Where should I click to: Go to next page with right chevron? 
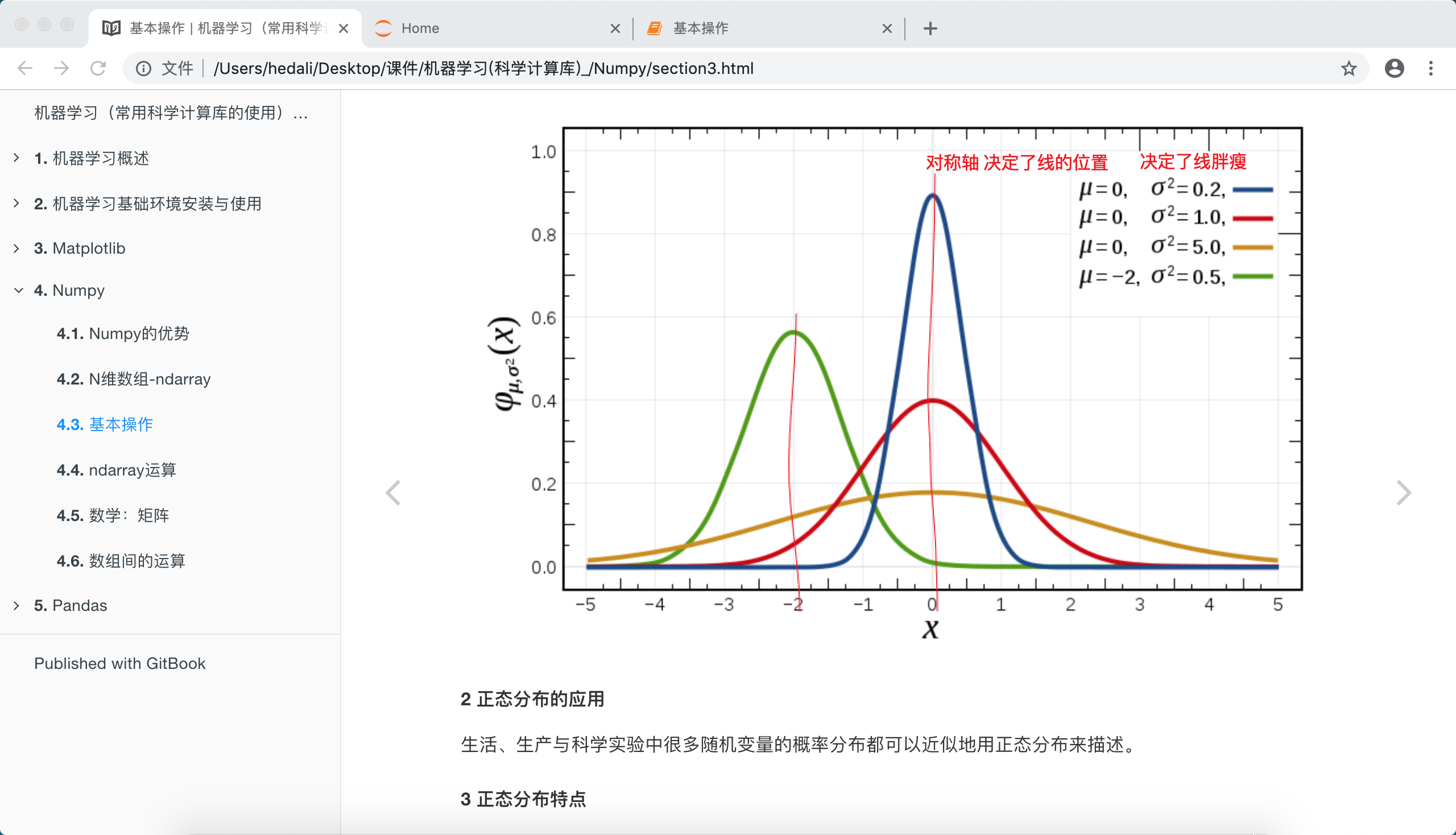[1403, 493]
